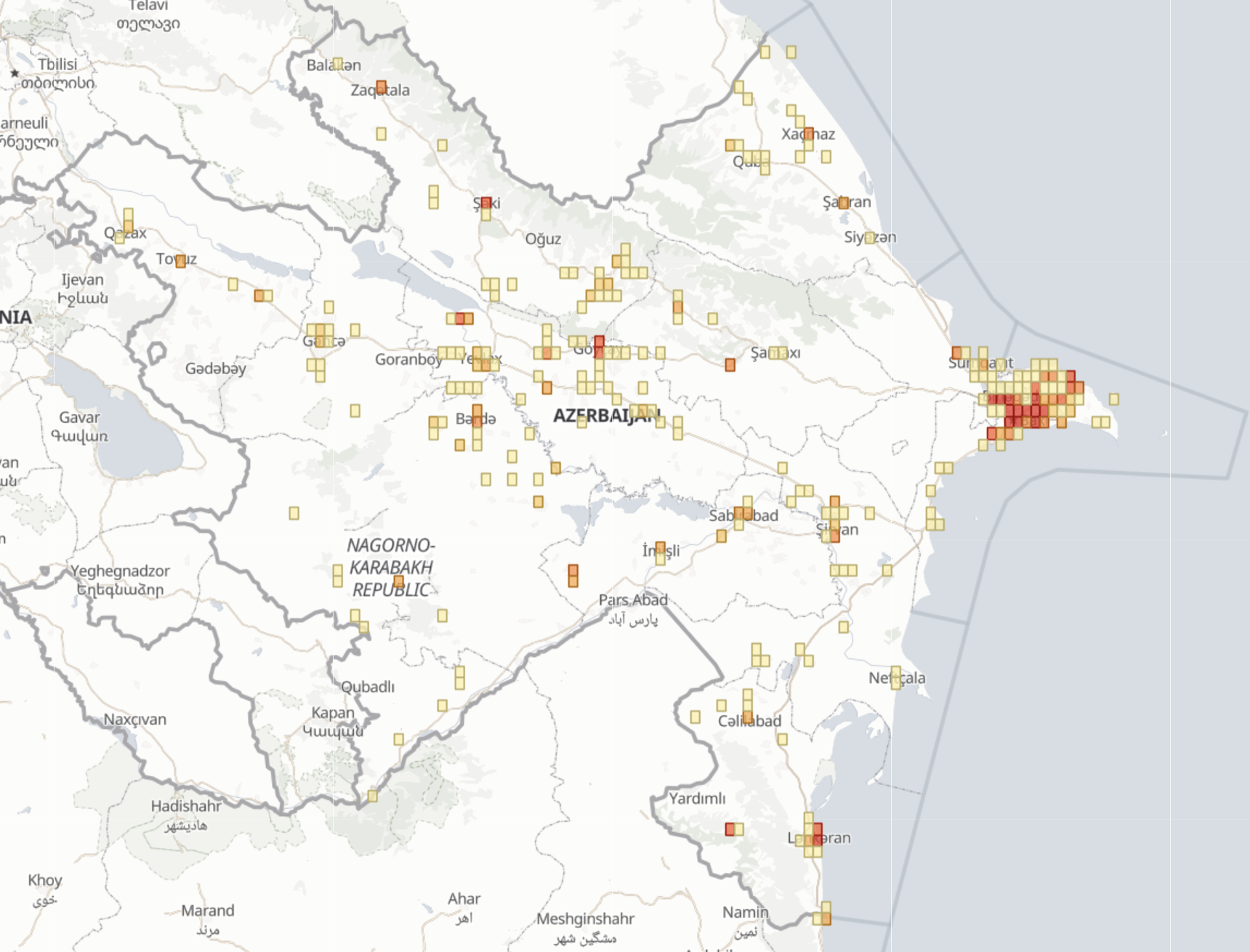Select the orange marker near İmişli
Viewport: 1250px width, 952px height.
[x=661, y=546]
